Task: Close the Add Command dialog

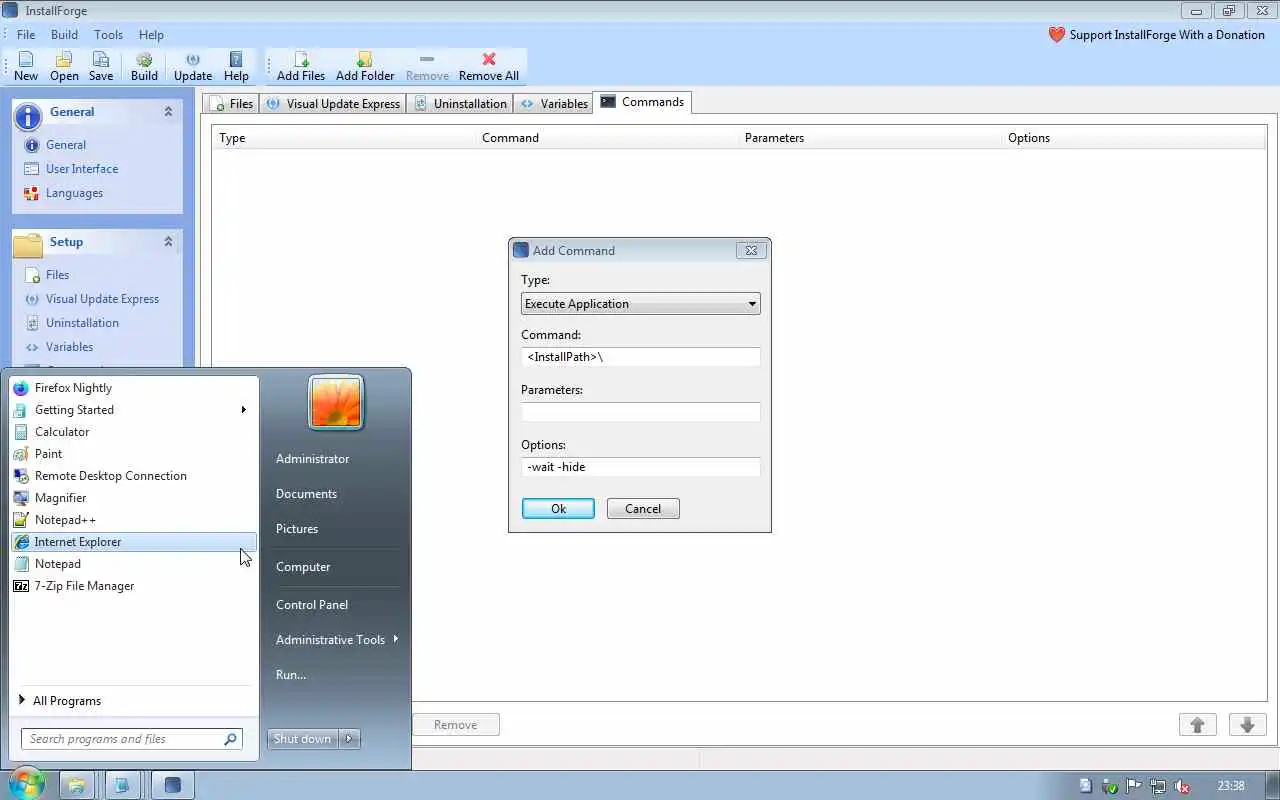Action: click(x=751, y=251)
